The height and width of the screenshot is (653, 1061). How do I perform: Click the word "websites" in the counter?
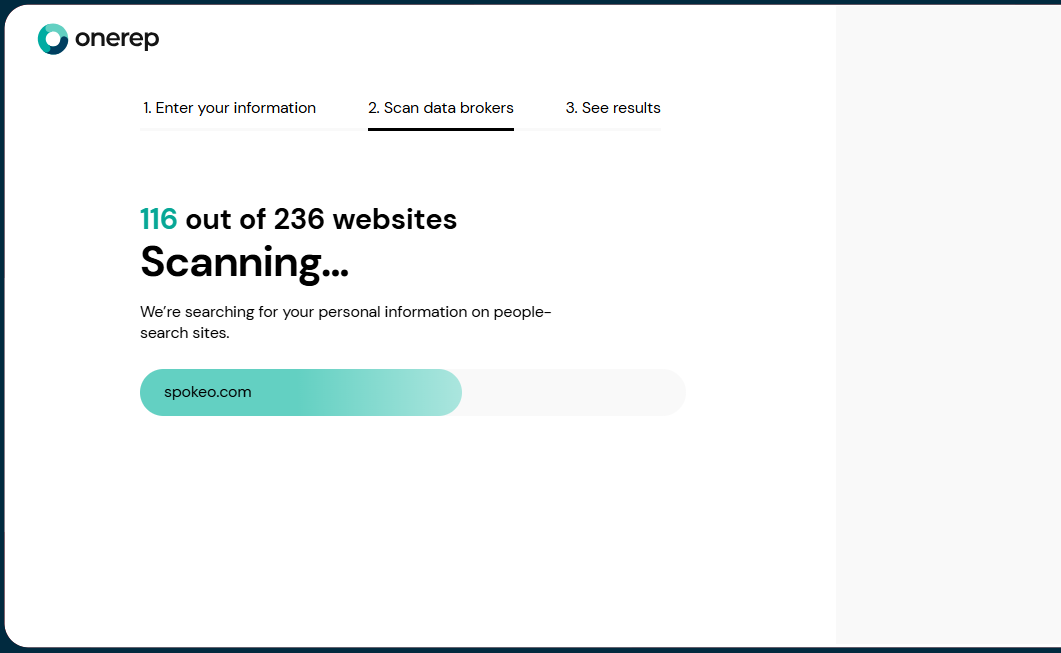click(x=394, y=219)
